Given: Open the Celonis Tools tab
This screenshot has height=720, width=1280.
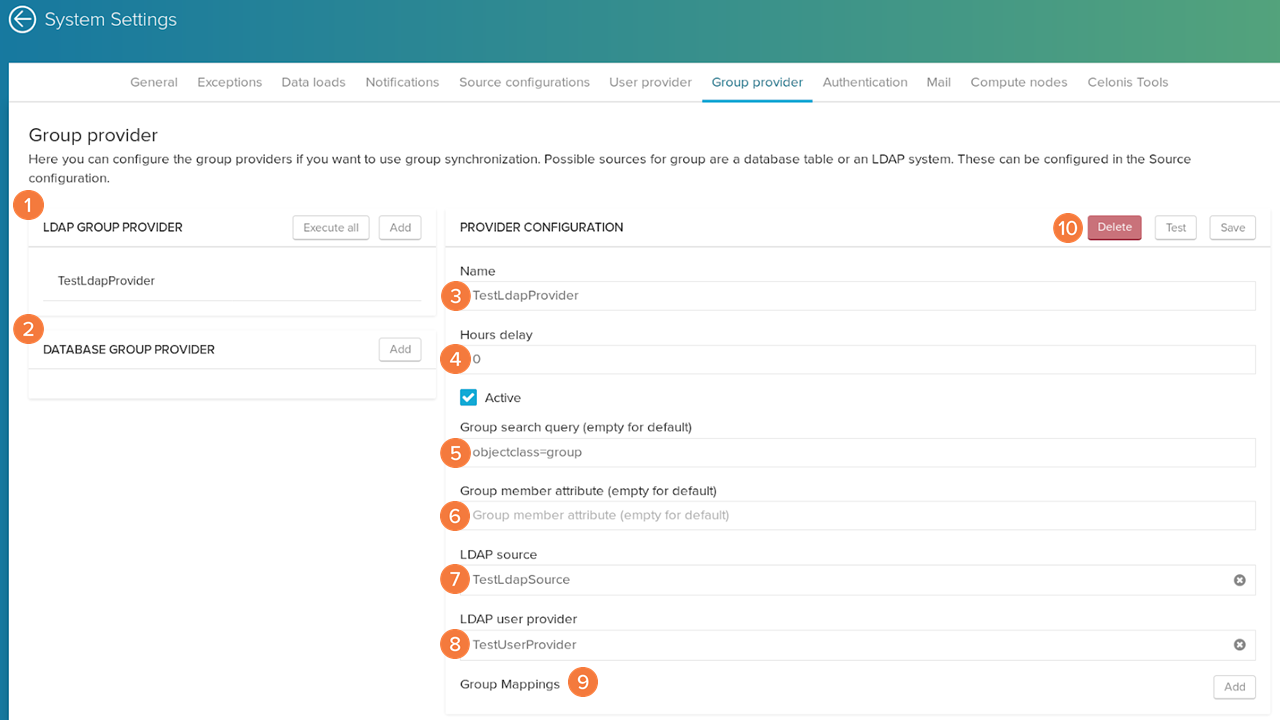Looking at the screenshot, I should coord(1127,82).
